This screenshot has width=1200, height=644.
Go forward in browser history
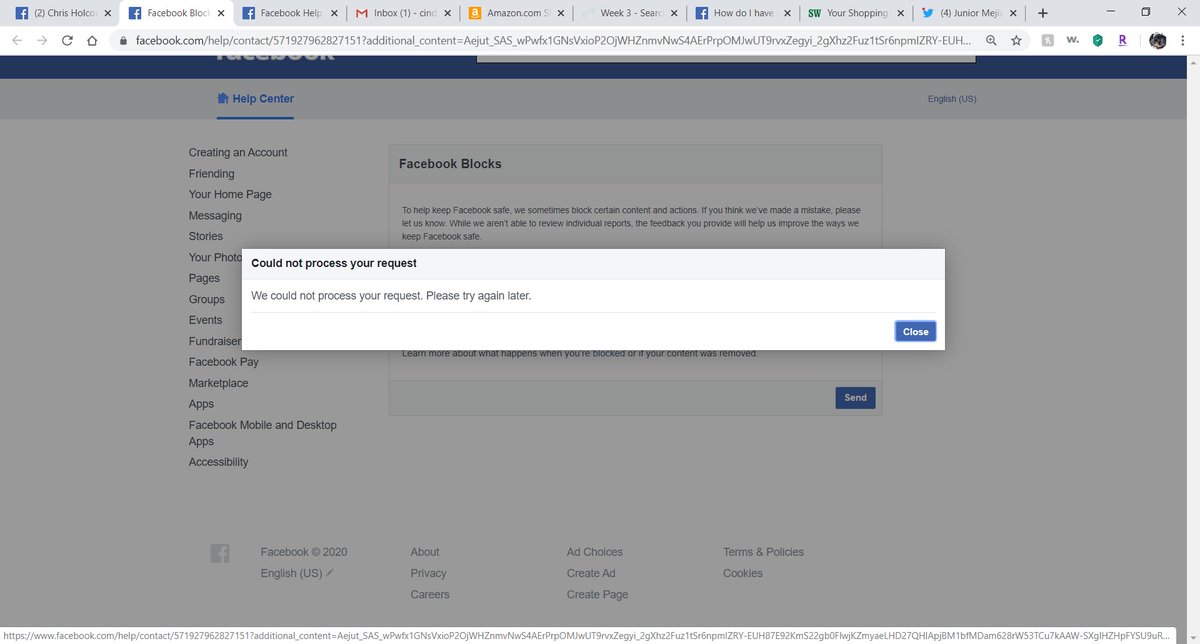click(x=42, y=41)
